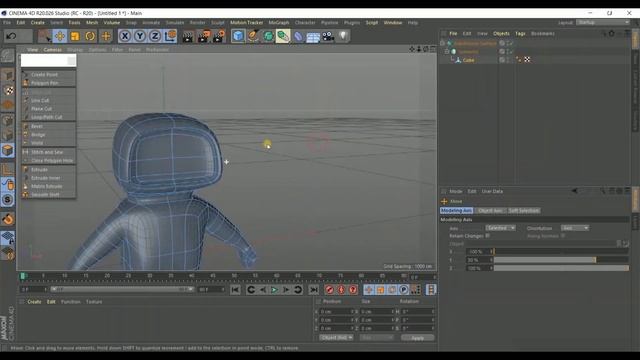This screenshot has width=640, height=360.
Task: Toggle Retain Changes checkbox
Action: point(488,236)
